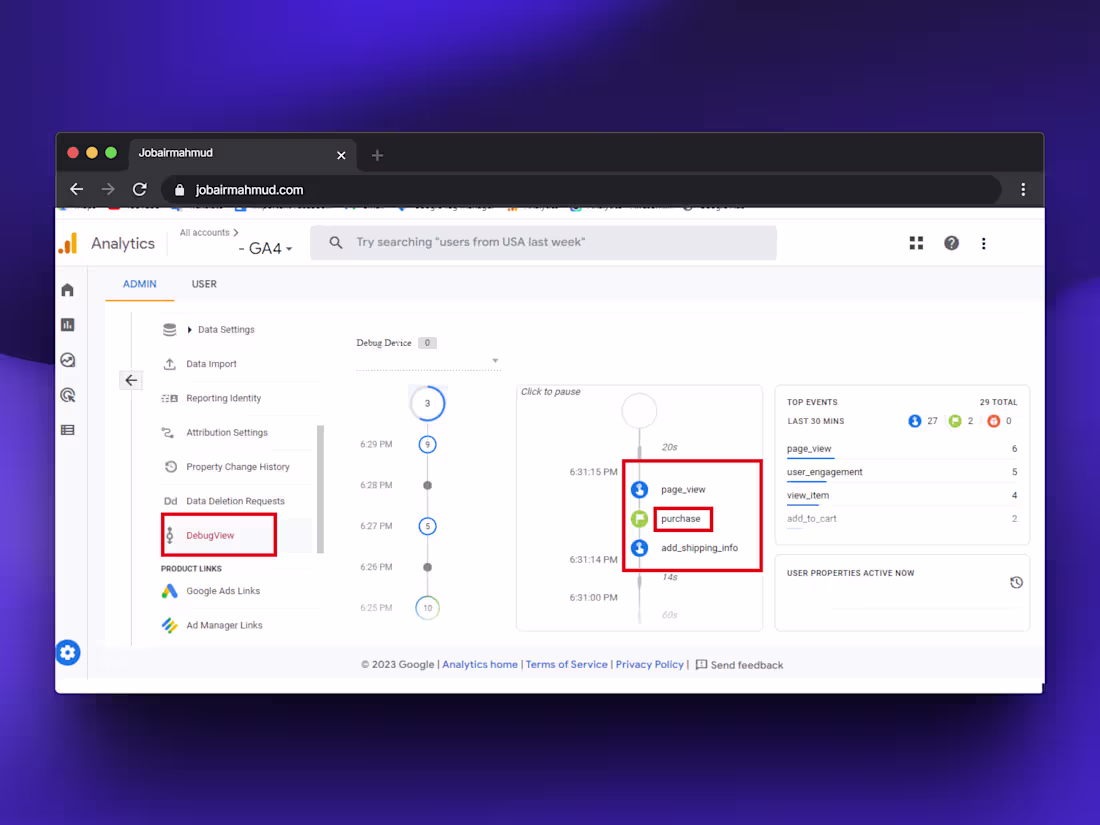Expand the Debug Device dropdown
This screenshot has width=1100, height=825.
pyautogui.click(x=495, y=361)
